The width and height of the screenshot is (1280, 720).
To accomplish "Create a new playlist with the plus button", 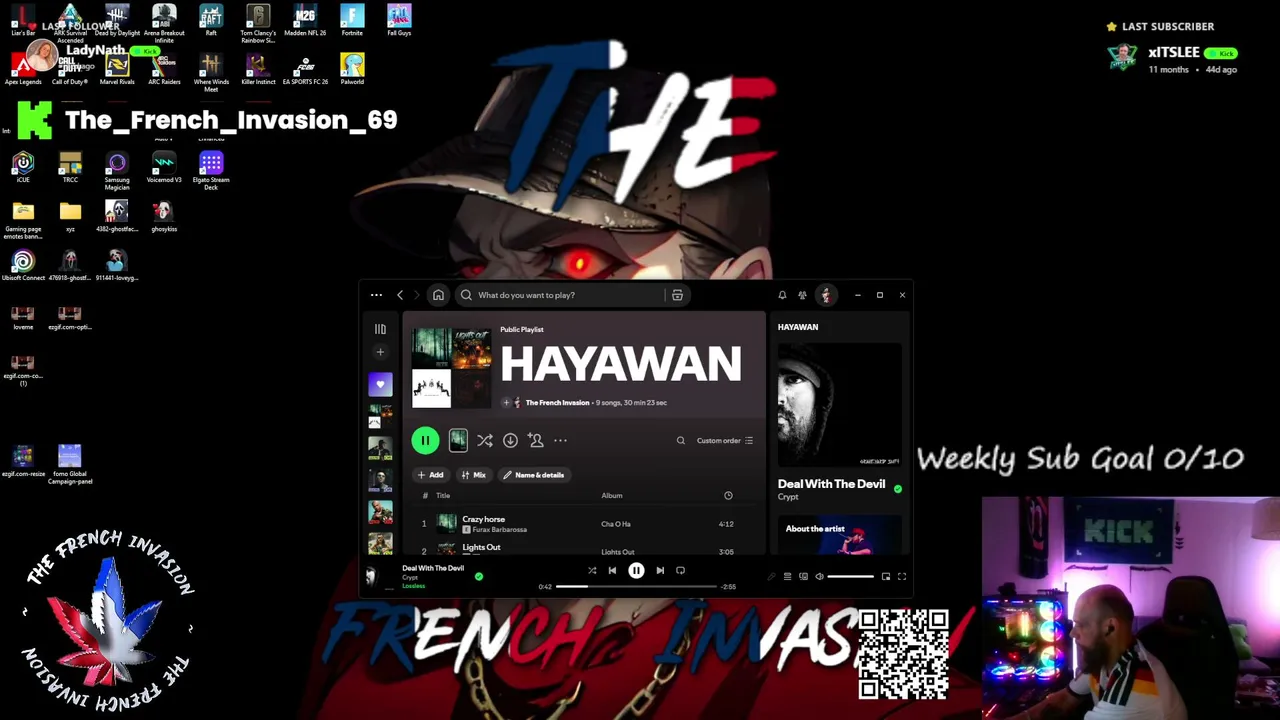I will click(x=380, y=352).
